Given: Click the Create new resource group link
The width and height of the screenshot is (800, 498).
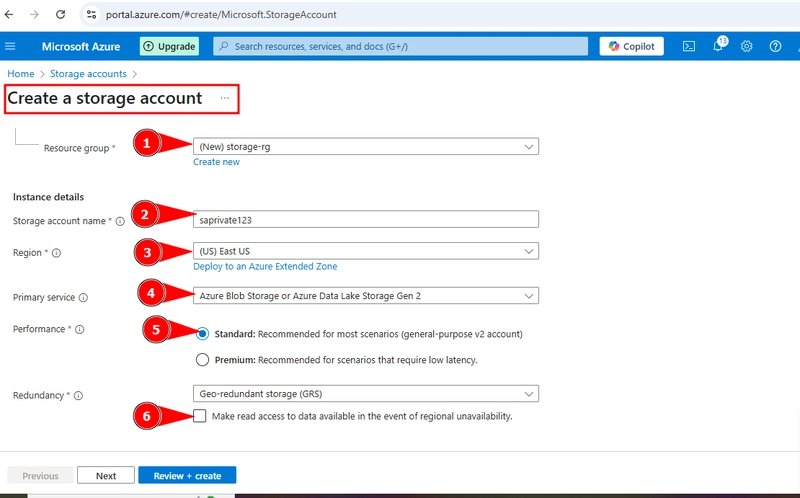Looking at the screenshot, I should coord(216,162).
